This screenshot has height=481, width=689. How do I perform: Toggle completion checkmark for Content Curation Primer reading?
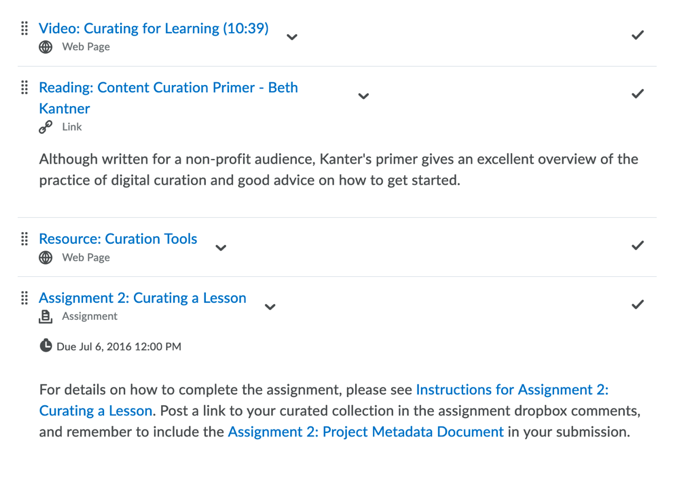[637, 94]
